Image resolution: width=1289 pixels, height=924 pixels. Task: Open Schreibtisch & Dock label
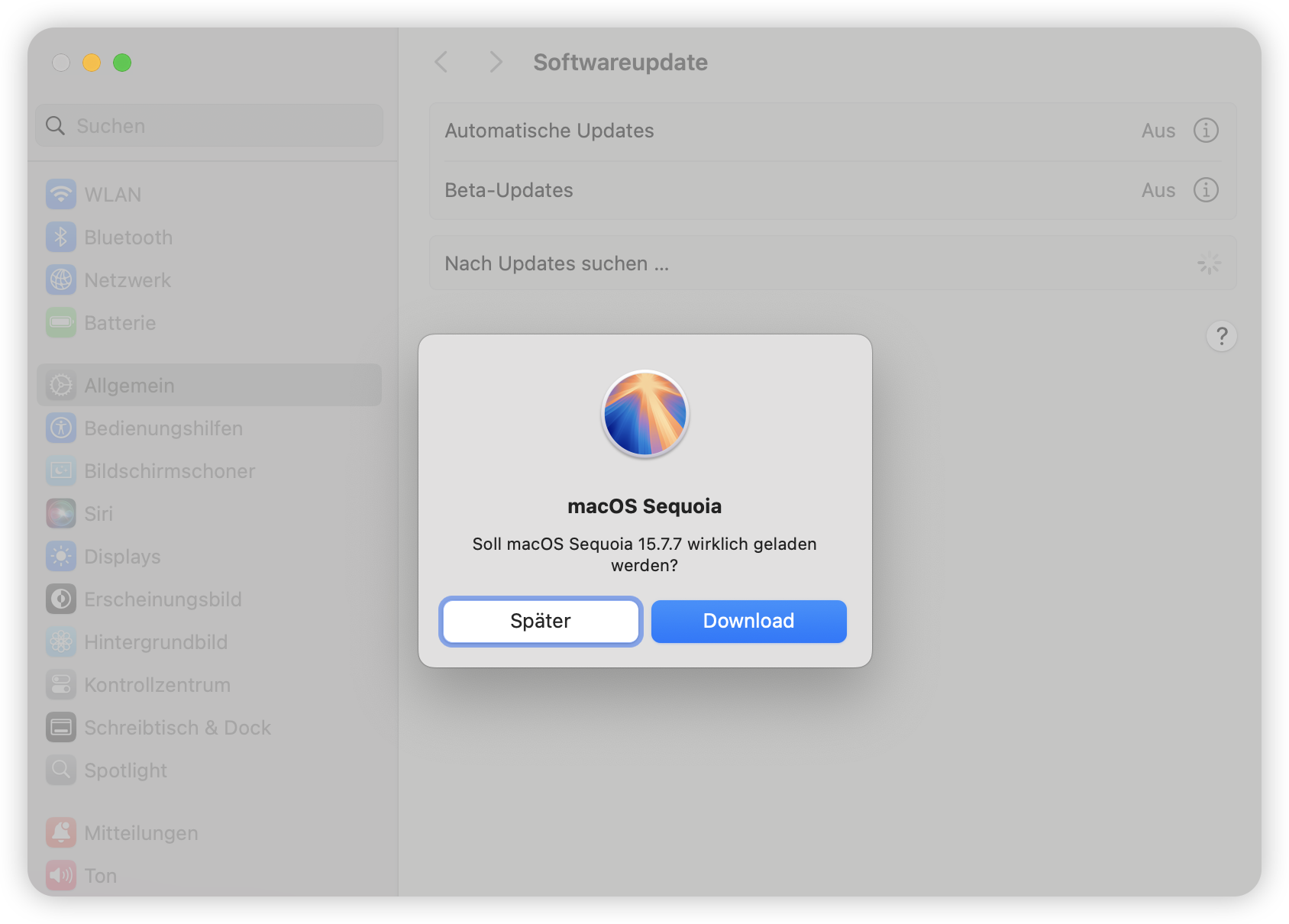pyautogui.click(x=178, y=728)
